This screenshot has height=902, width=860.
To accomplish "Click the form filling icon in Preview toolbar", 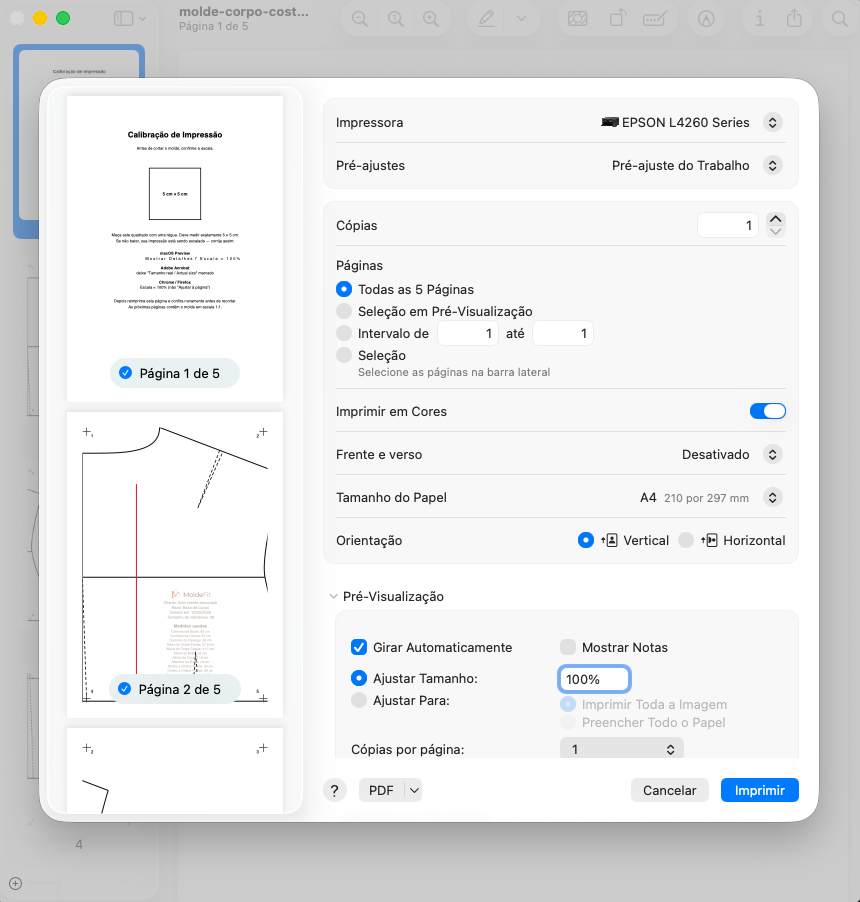I will point(655,19).
